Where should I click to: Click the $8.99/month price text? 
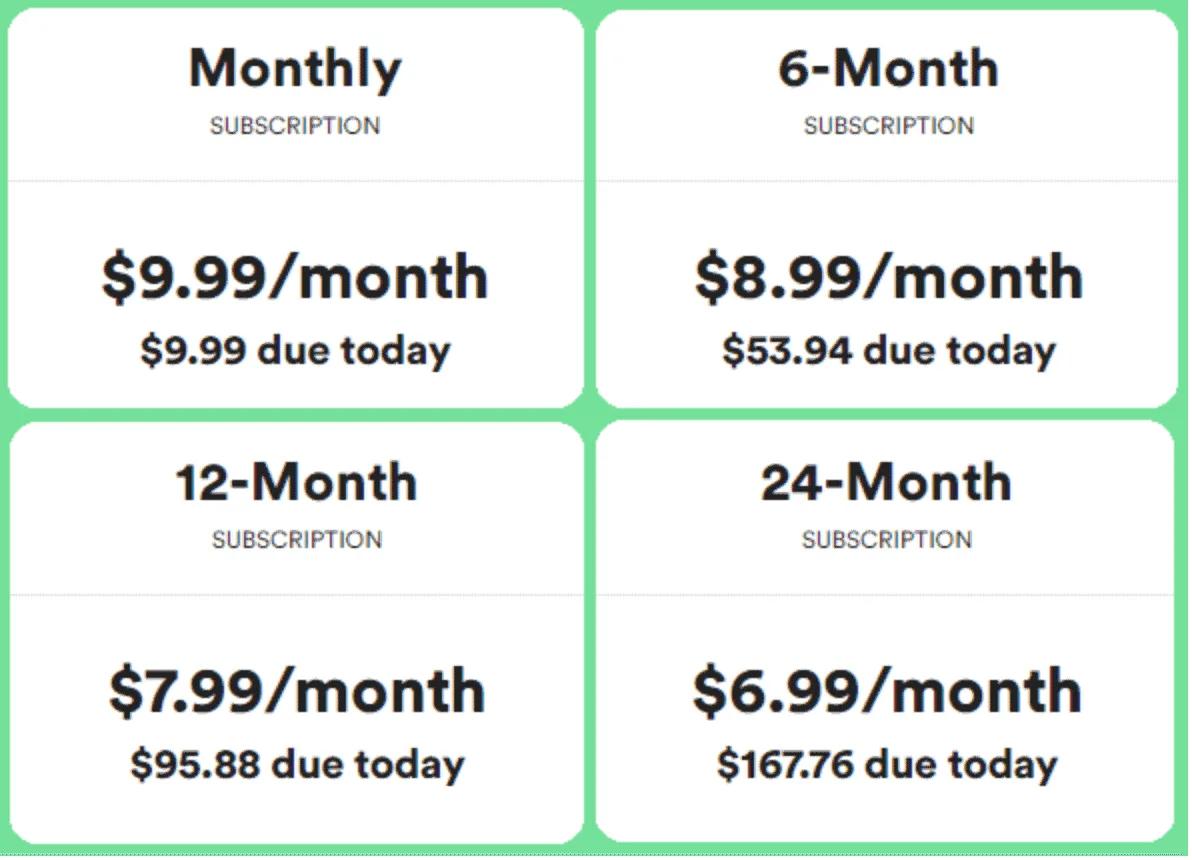tap(888, 278)
